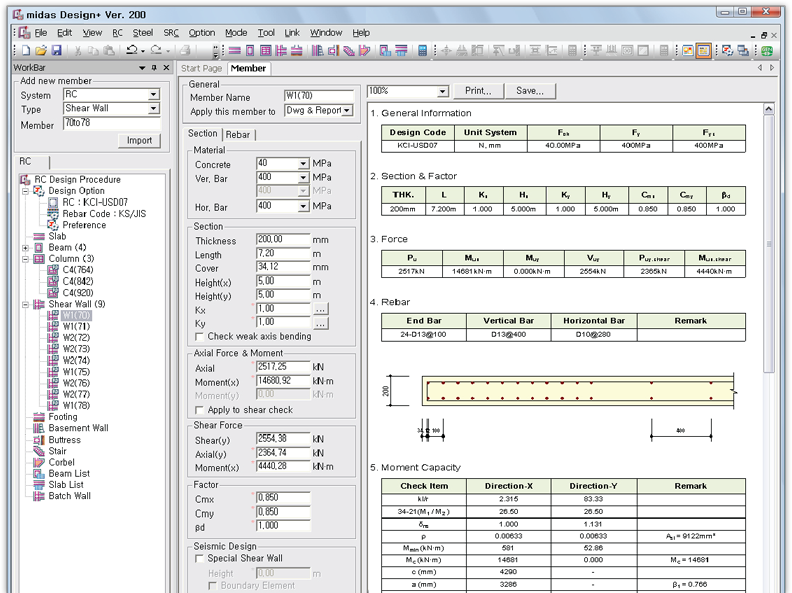
Task: Open the Concrete strength dropdown
Action: point(303,164)
